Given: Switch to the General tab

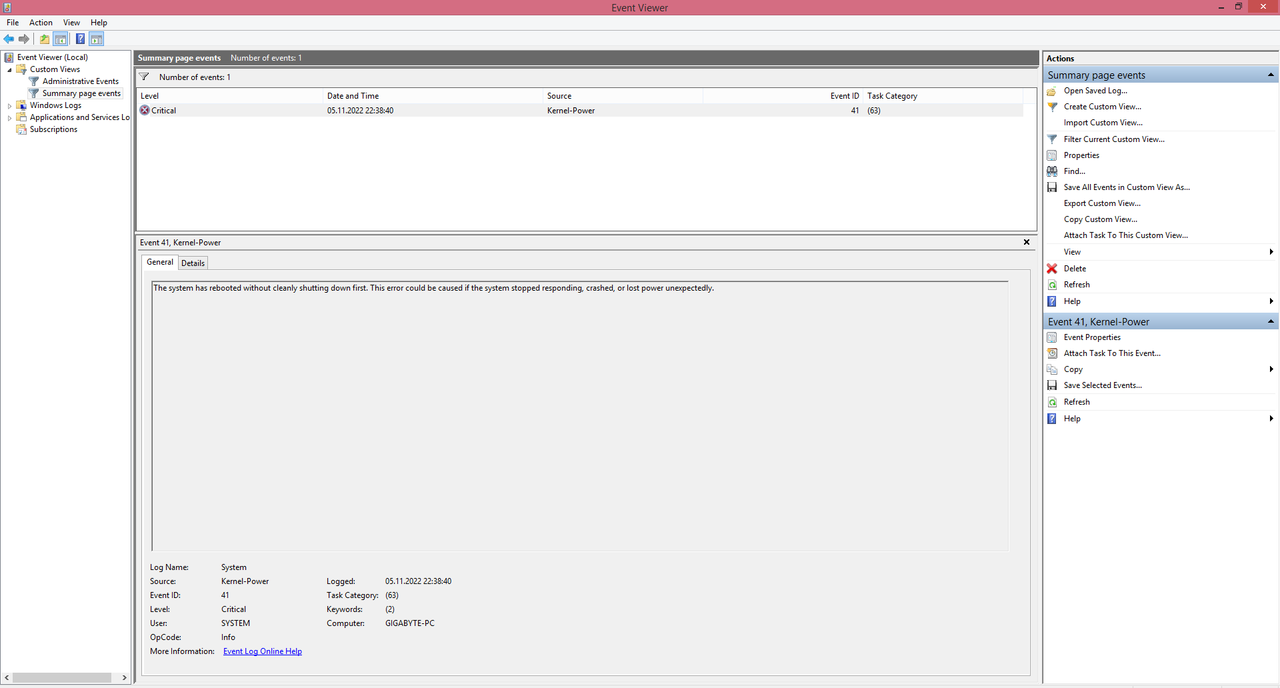Looking at the screenshot, I should pyautogui.click(x=160, y=262).
